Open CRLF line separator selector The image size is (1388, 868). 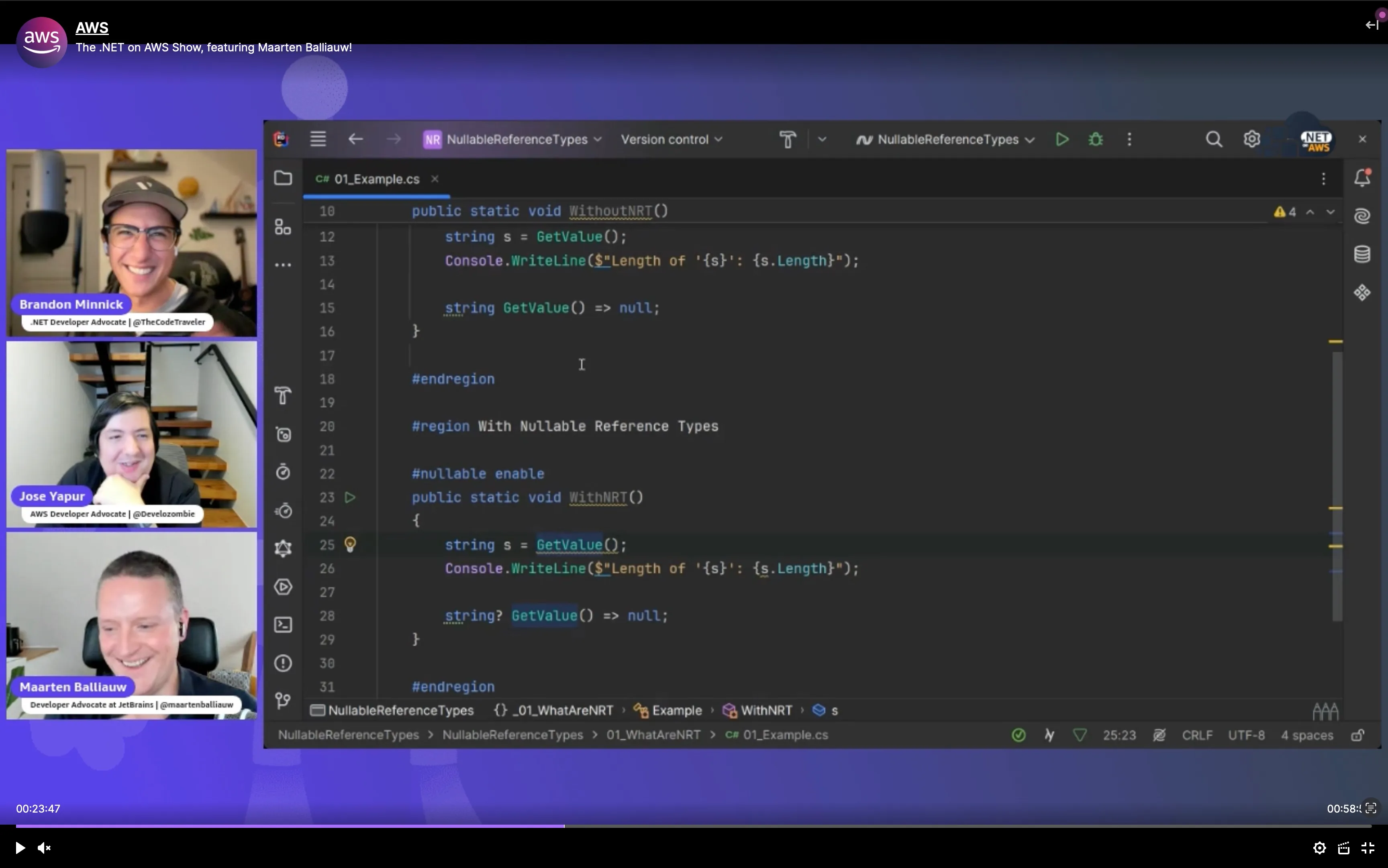[1197, 735]
